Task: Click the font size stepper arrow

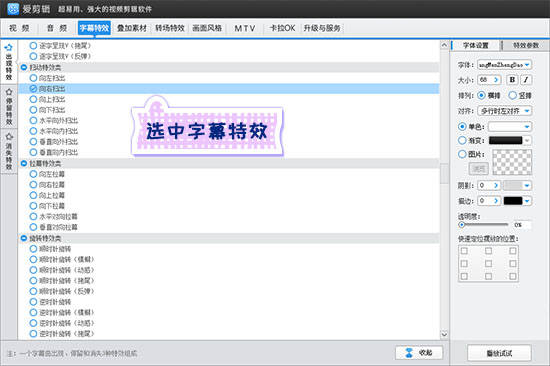Action: [496, 80]
